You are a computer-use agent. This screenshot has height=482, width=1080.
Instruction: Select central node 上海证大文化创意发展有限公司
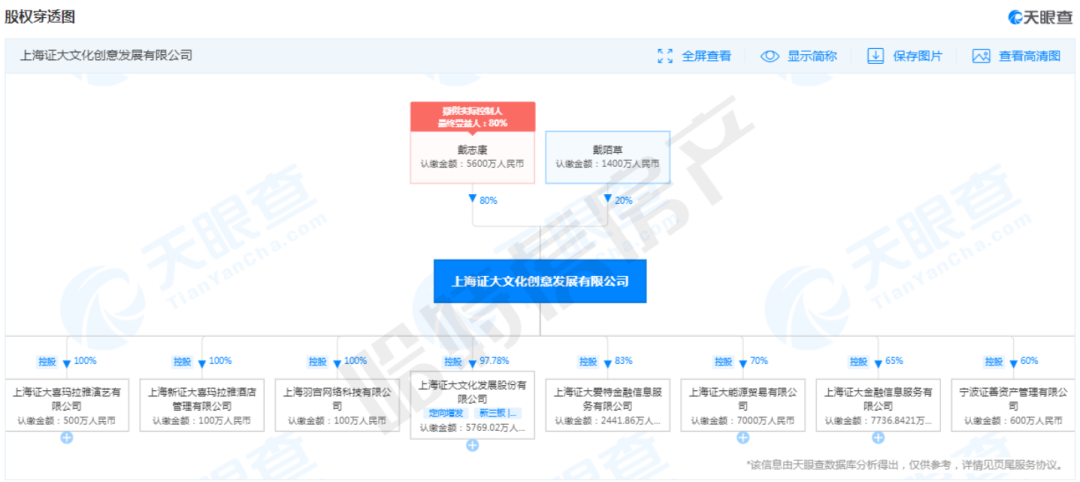tap(540, 281)
